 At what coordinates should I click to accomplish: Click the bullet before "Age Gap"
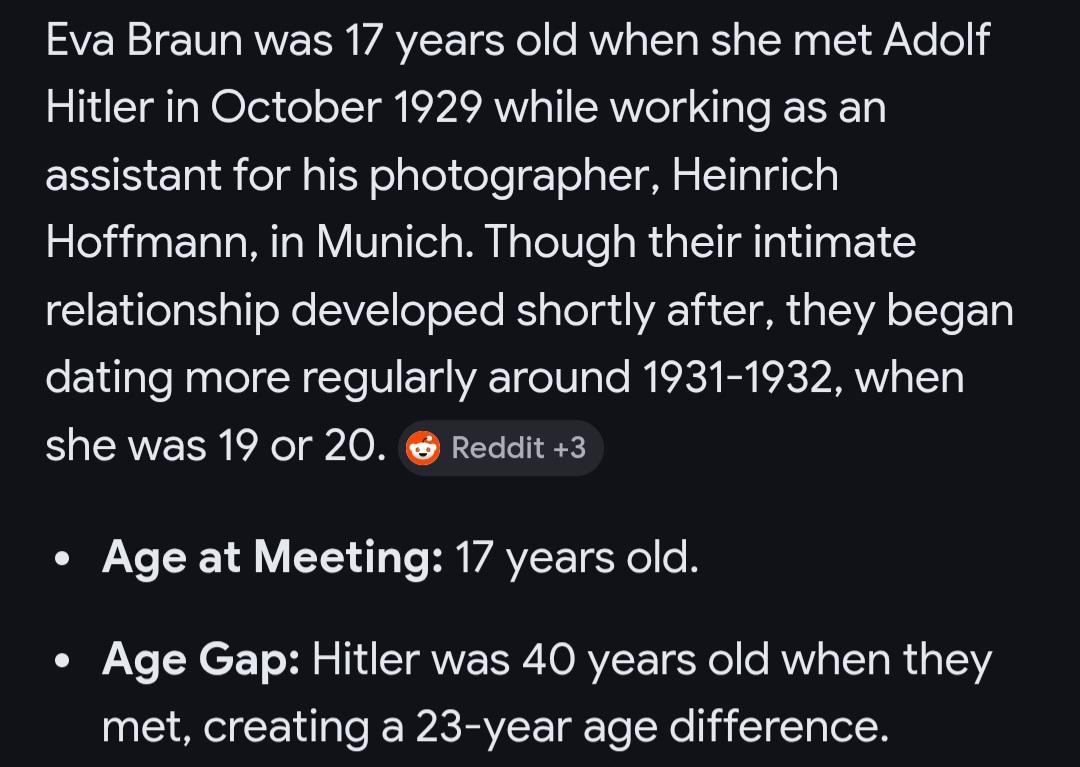click(x=64, y=662)
